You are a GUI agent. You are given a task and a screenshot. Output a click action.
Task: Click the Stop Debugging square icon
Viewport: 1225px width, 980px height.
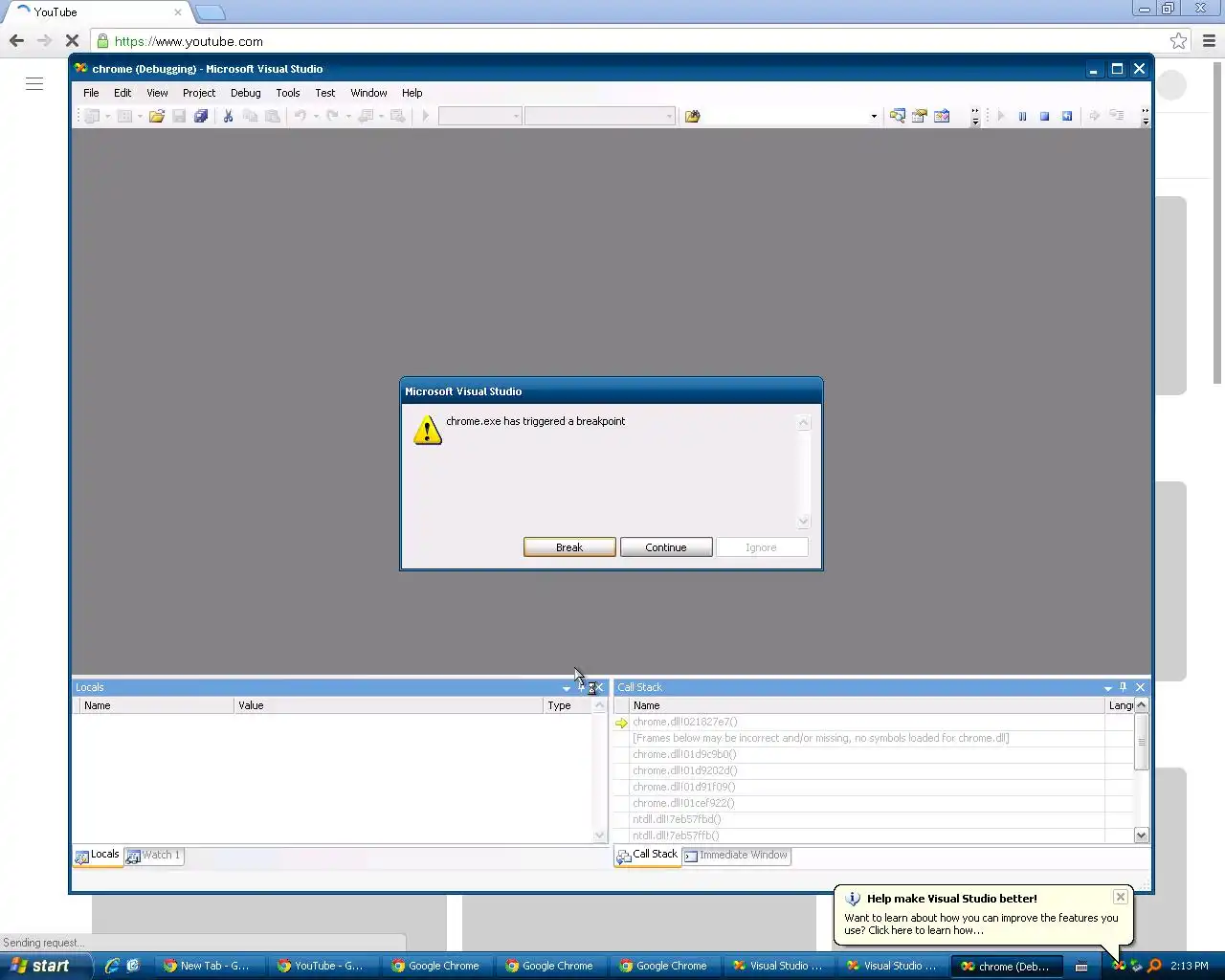(x=1044, y=116)
